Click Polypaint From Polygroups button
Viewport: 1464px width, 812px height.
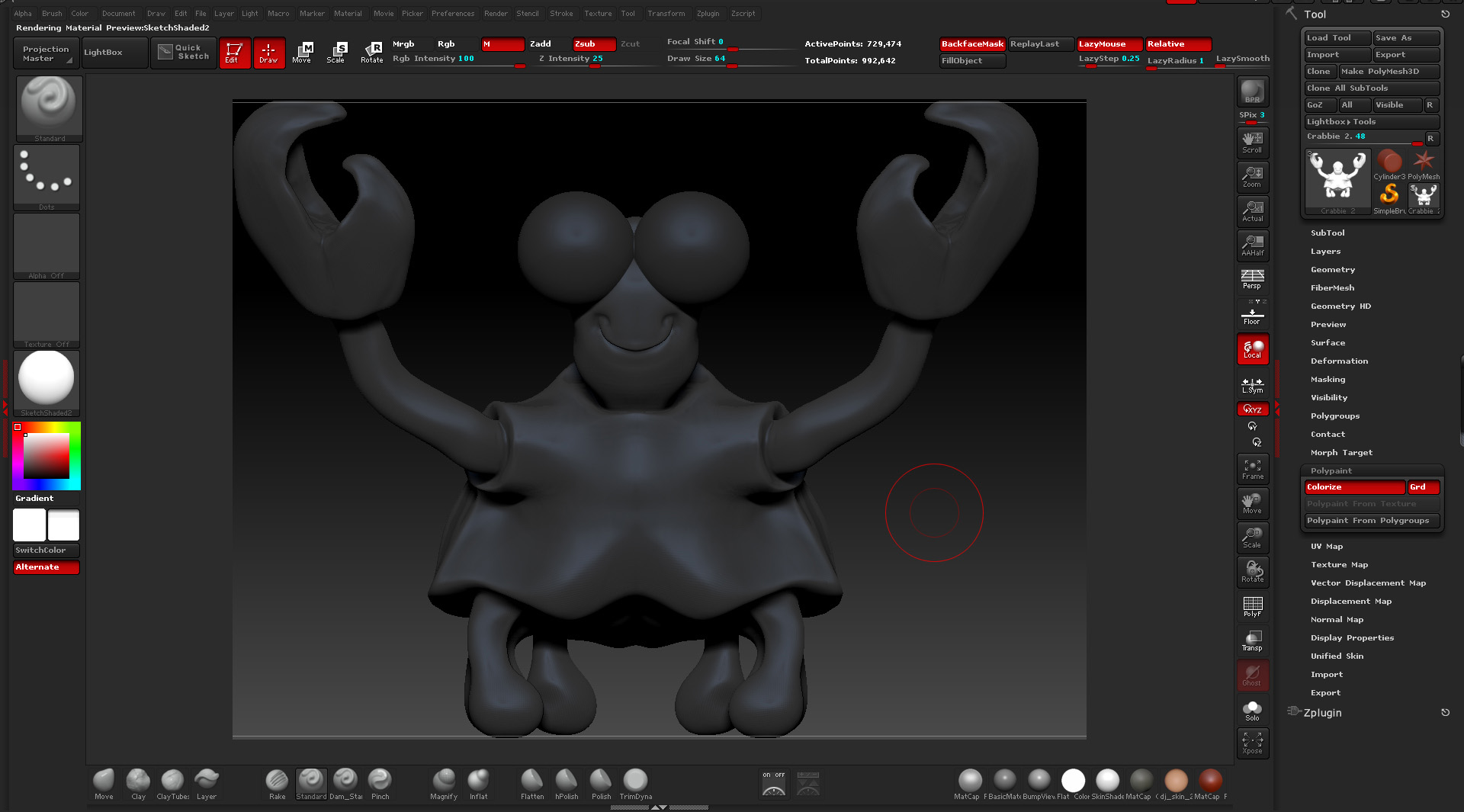click(1372, 521)
